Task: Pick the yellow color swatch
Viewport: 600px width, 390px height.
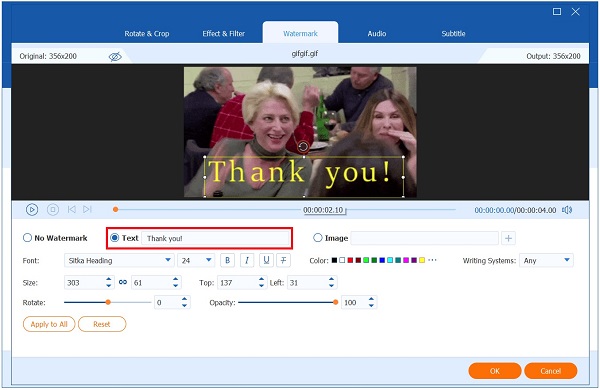Action: pyautogui.click(x=422, y=260)
